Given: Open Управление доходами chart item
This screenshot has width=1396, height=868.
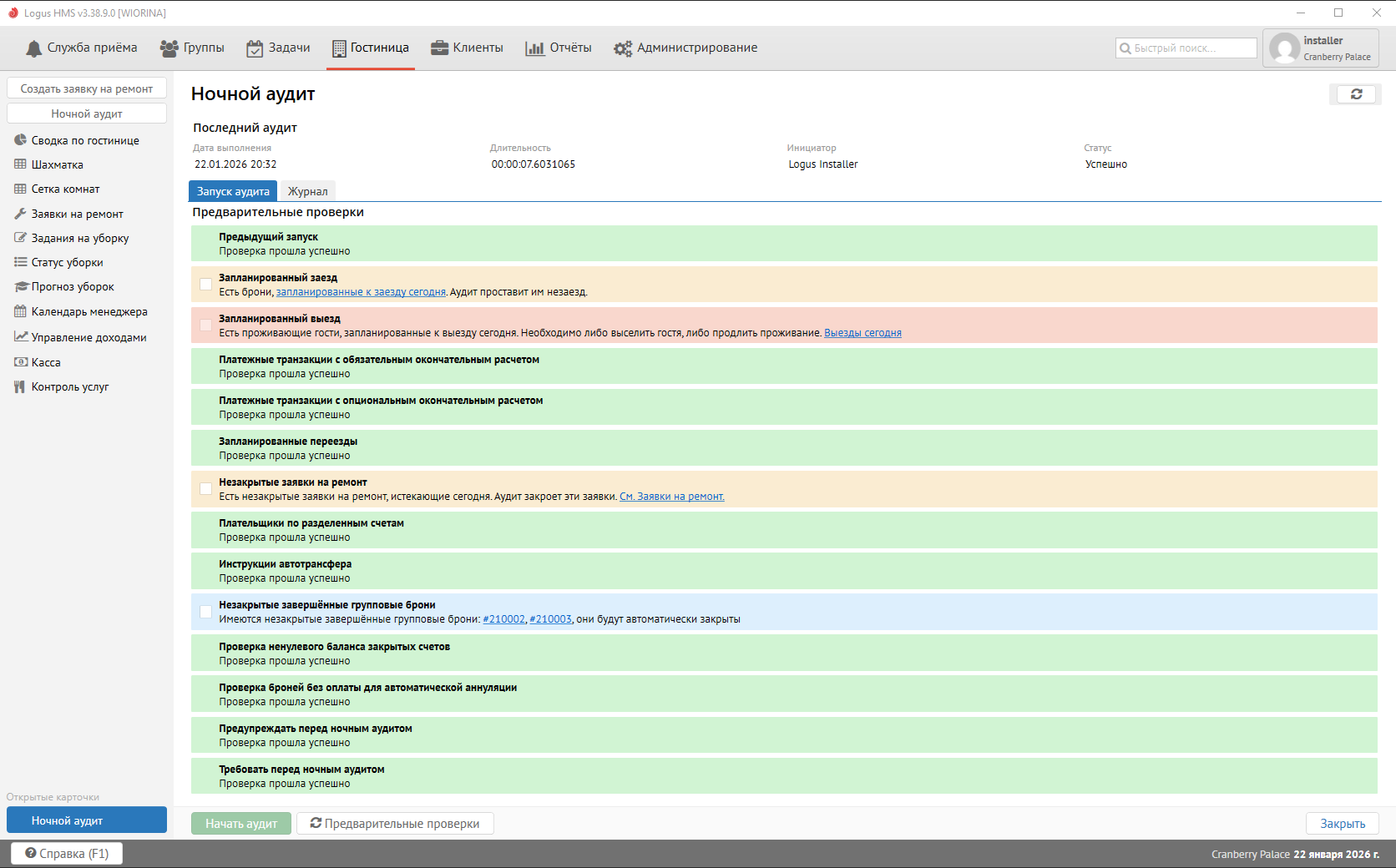Looking at the screenshot, I should (89, 338).
